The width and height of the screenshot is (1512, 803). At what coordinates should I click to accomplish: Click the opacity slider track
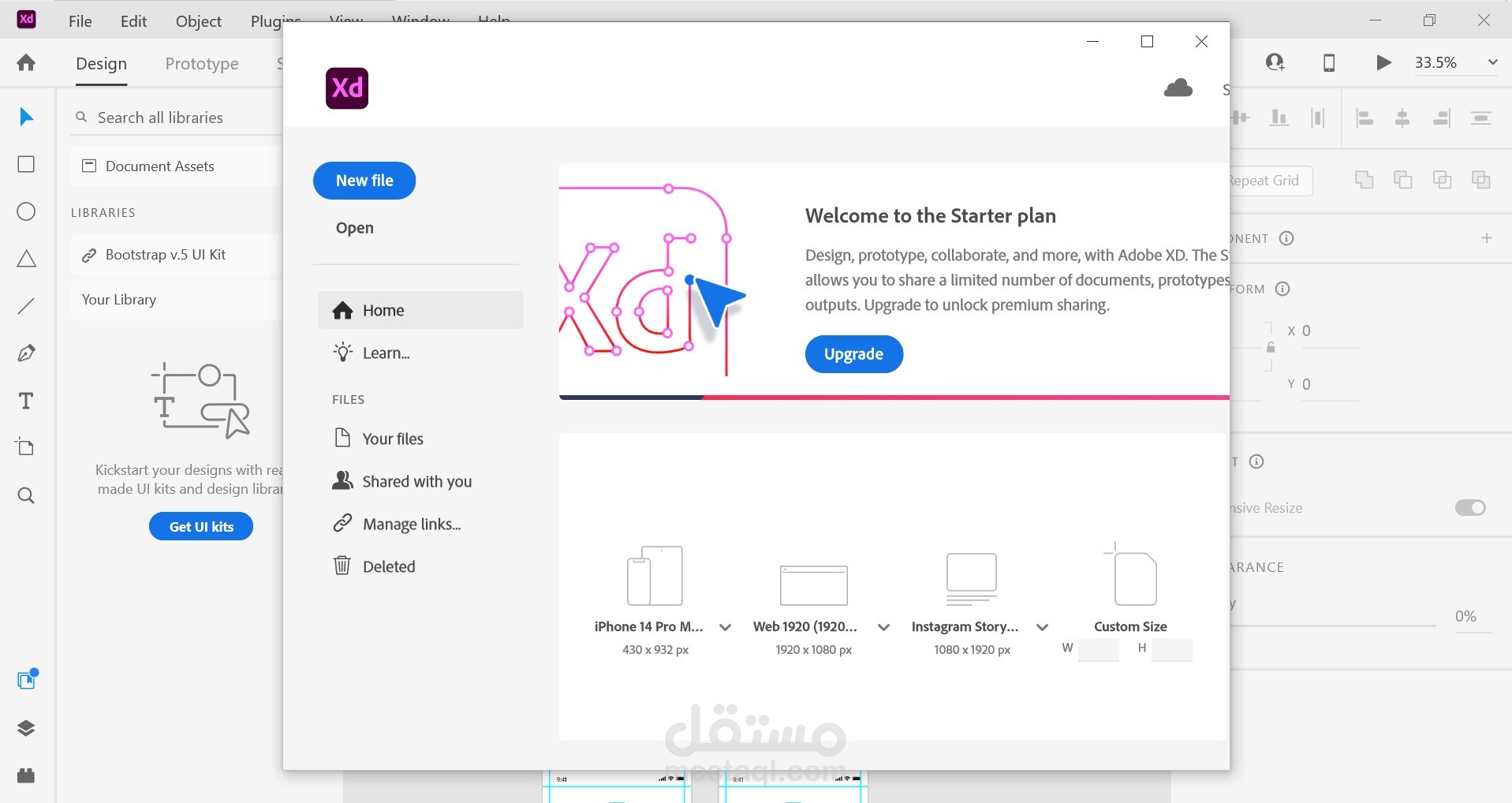point(1333,626)
